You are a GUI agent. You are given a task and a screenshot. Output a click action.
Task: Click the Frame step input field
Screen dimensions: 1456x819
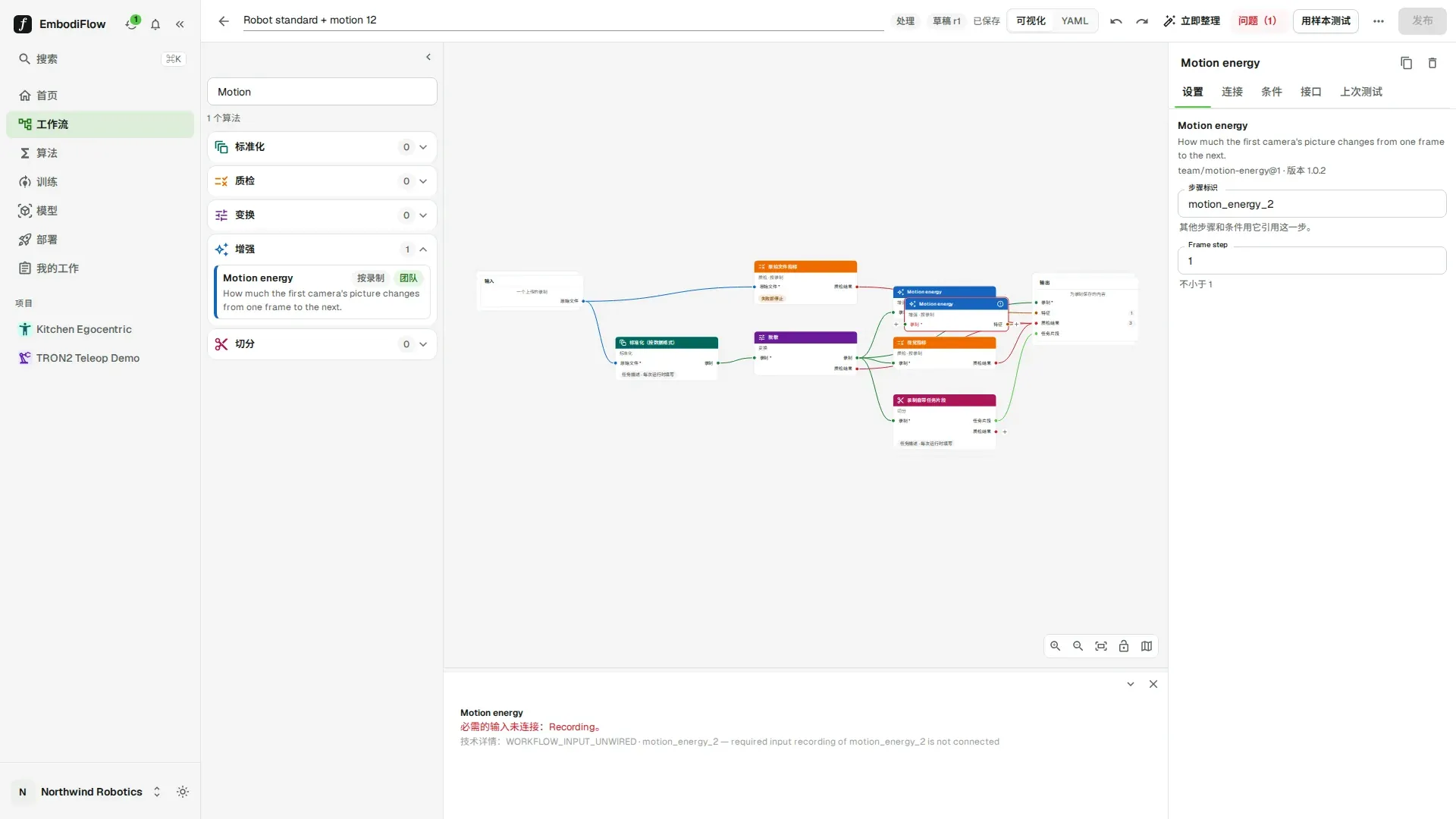click(x=1312, y=261)
